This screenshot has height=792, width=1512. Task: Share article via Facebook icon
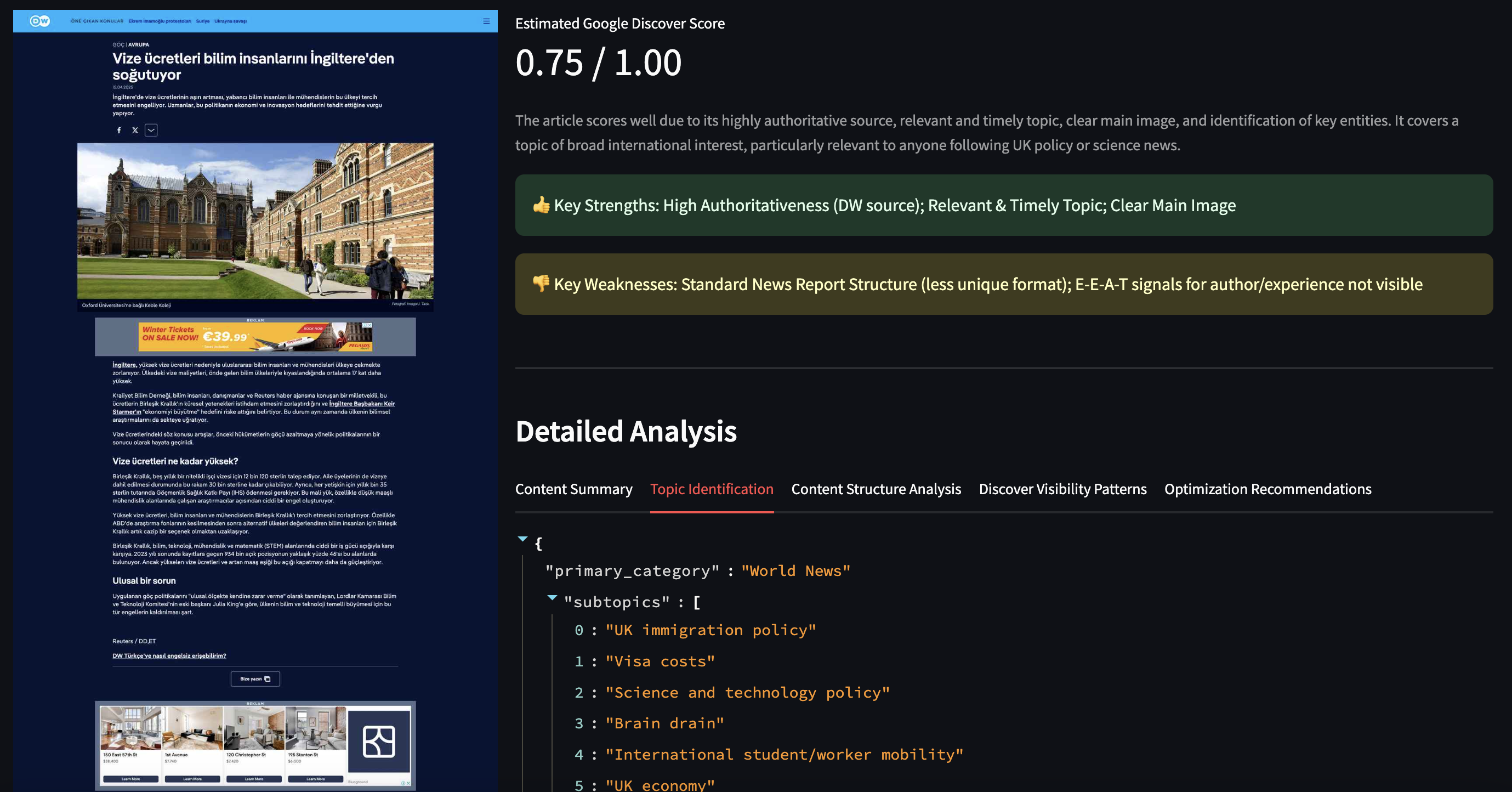tap(119, 131)
